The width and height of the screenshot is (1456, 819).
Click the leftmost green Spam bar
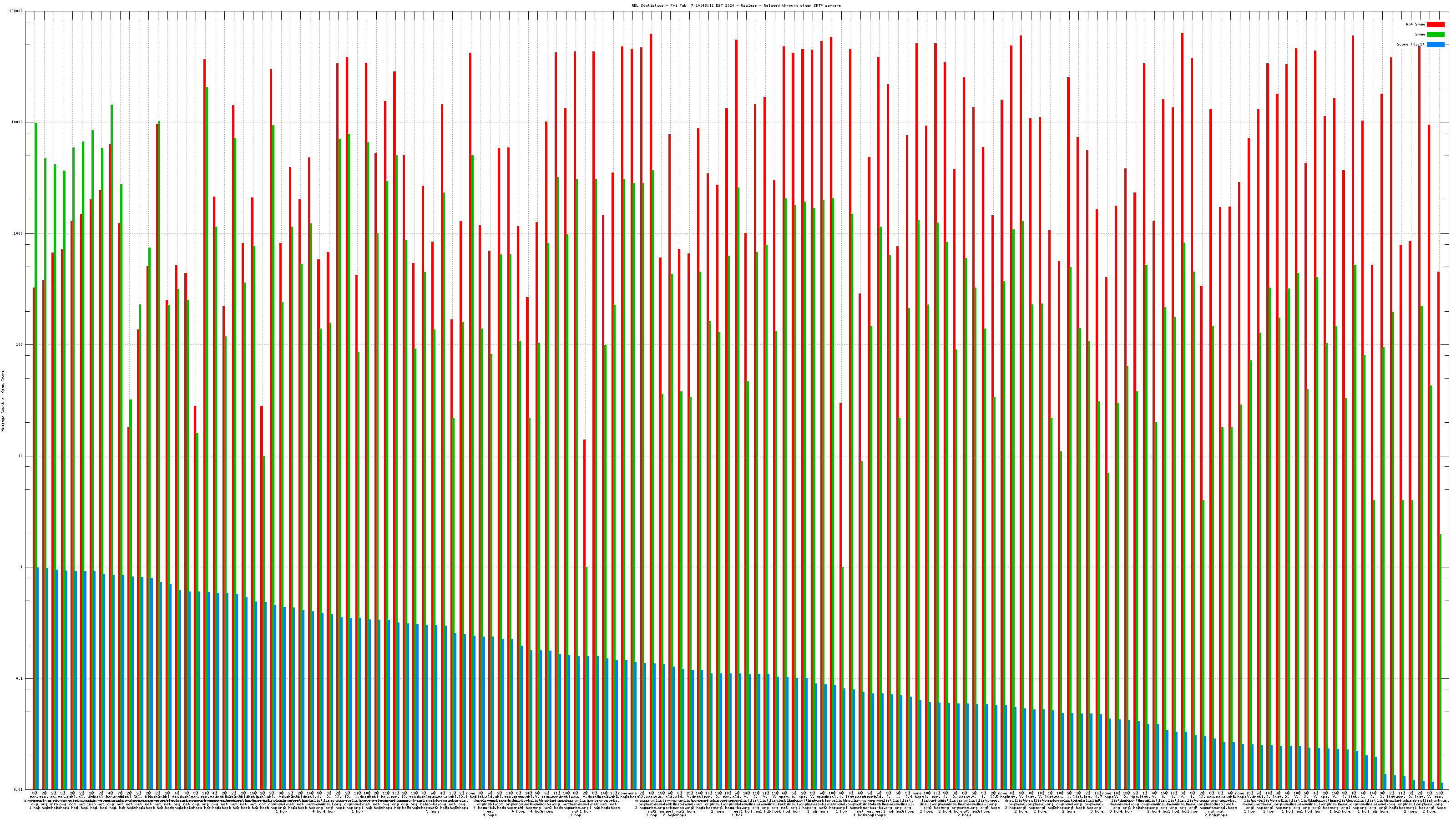point(35,396)
